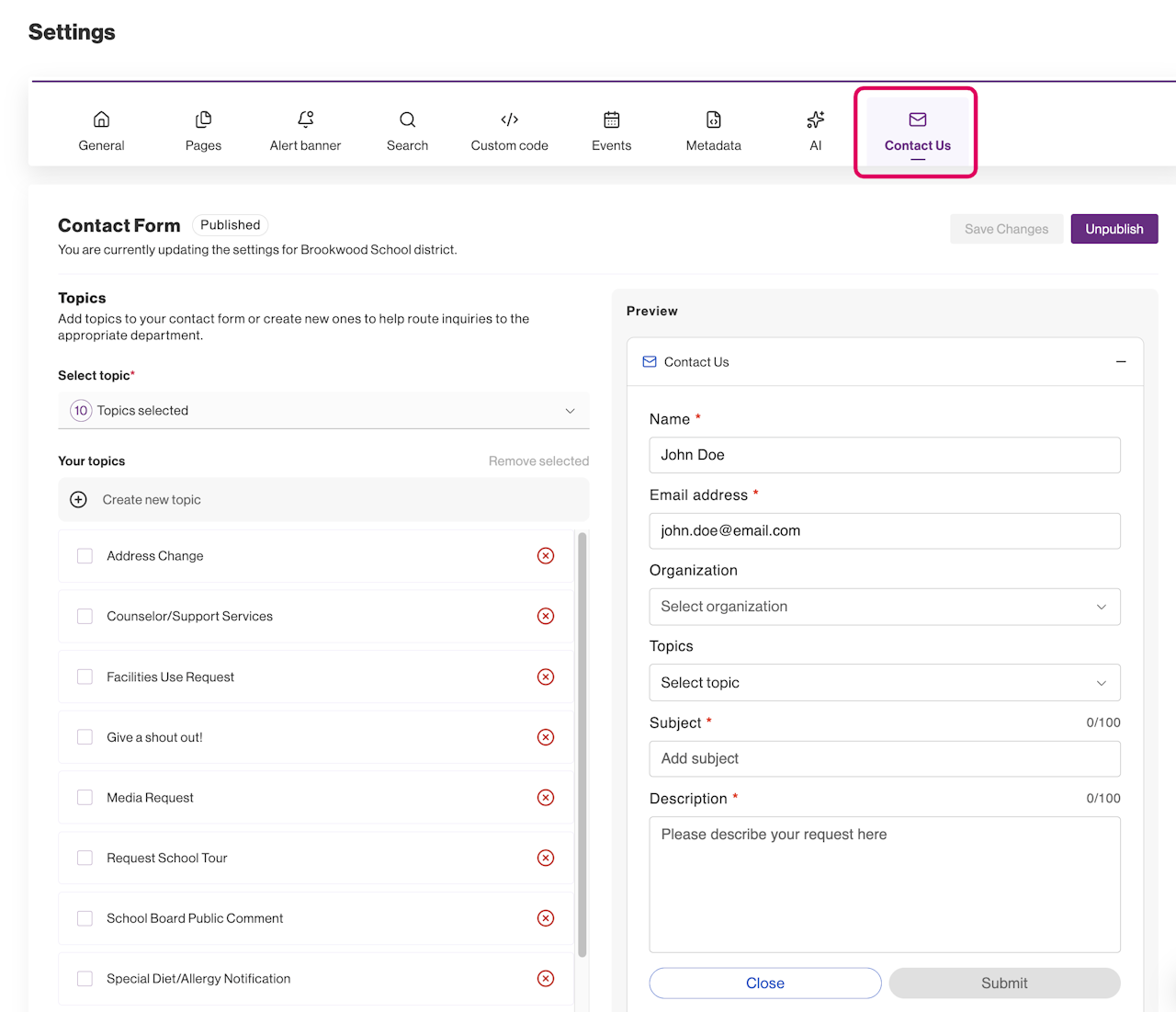Tick the Facilities Use Request checkbox
Image resolution: width=1176 pixels, height=1012 pixels.
click(85, 677)
